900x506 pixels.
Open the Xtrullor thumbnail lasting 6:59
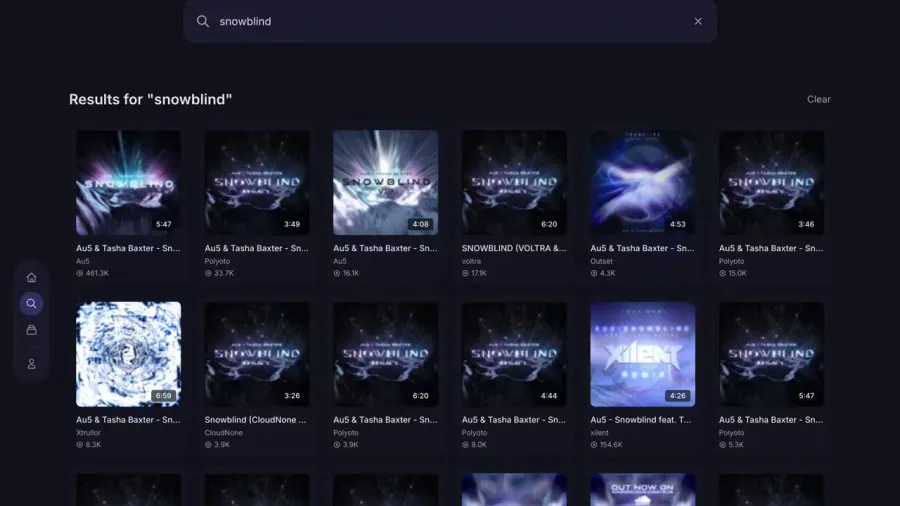pyautogui.click(x=129, y=354)
